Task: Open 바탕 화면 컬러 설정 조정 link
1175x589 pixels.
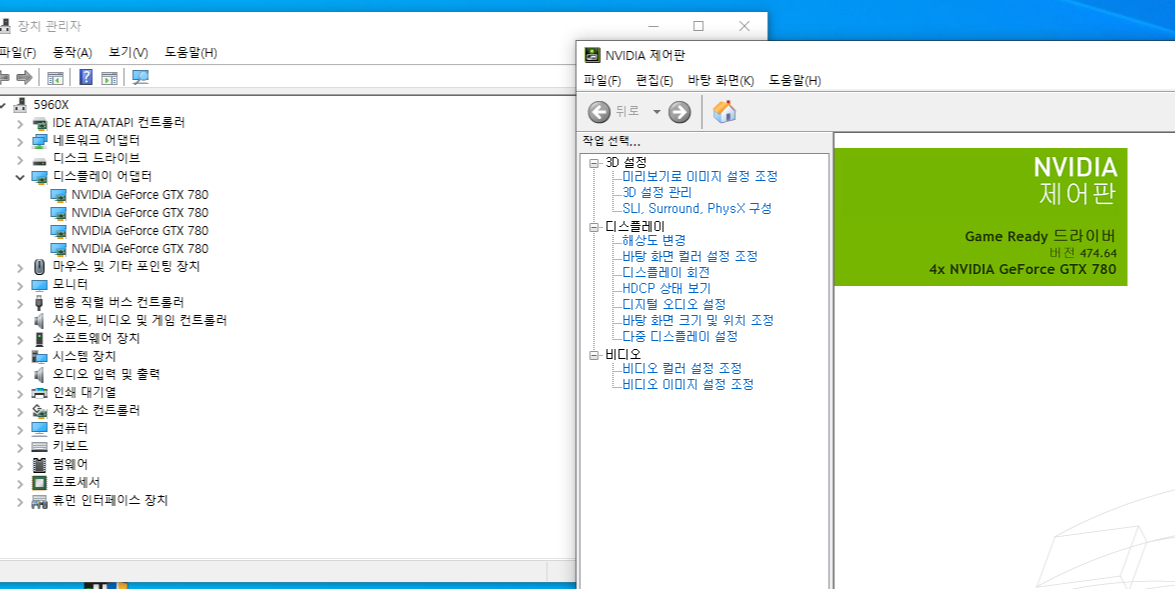Action: click(690, 256)
